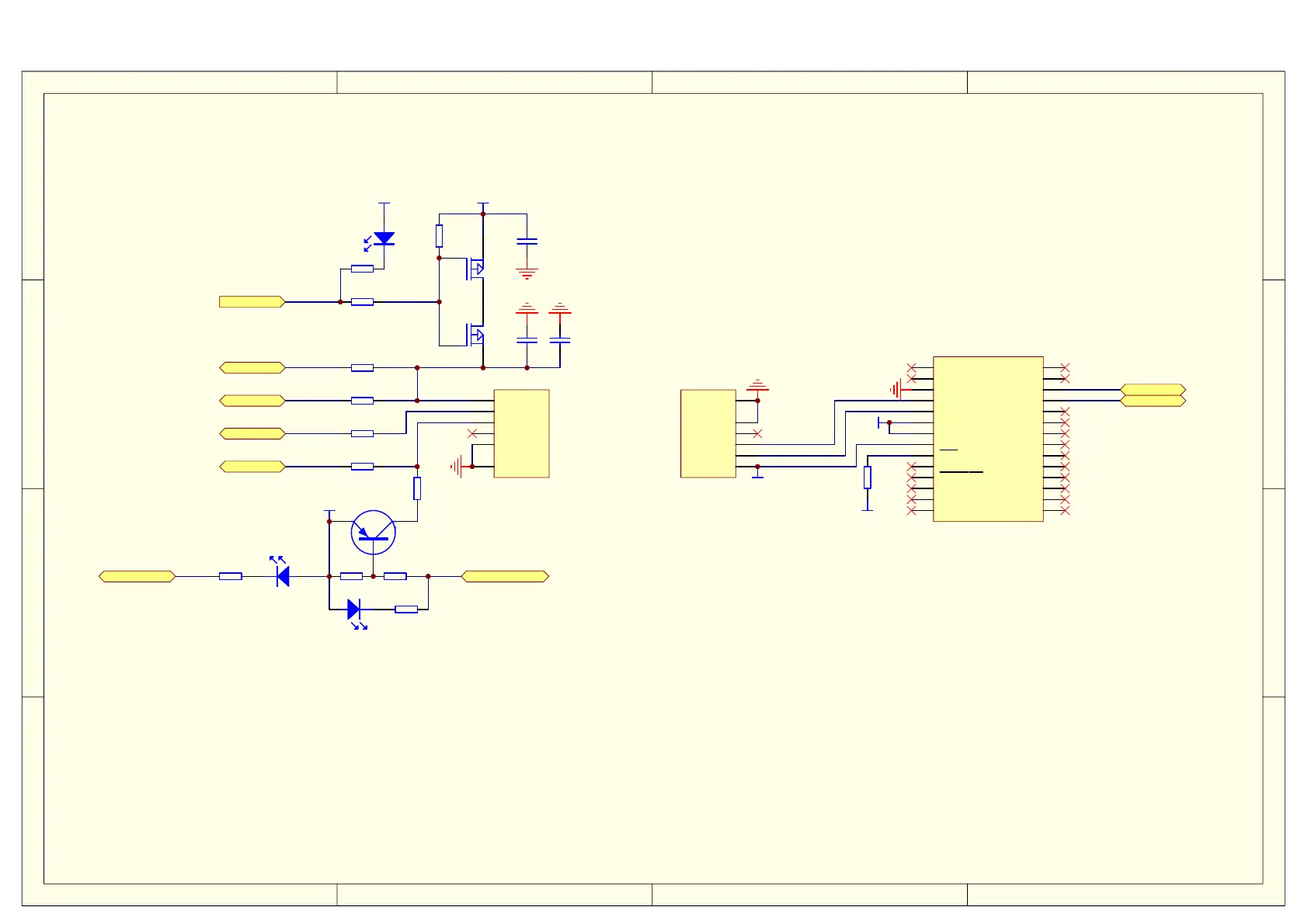Click the lower yellow port right of large IC
1308x924 pixels.
tap(1153, 401)
